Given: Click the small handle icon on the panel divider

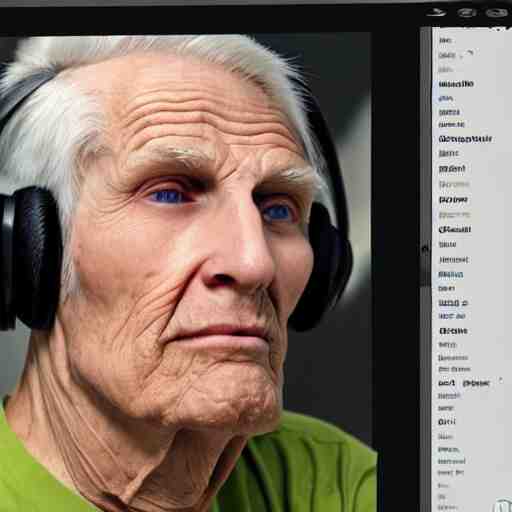Looking at the screenshot, I should pos(425,249).
